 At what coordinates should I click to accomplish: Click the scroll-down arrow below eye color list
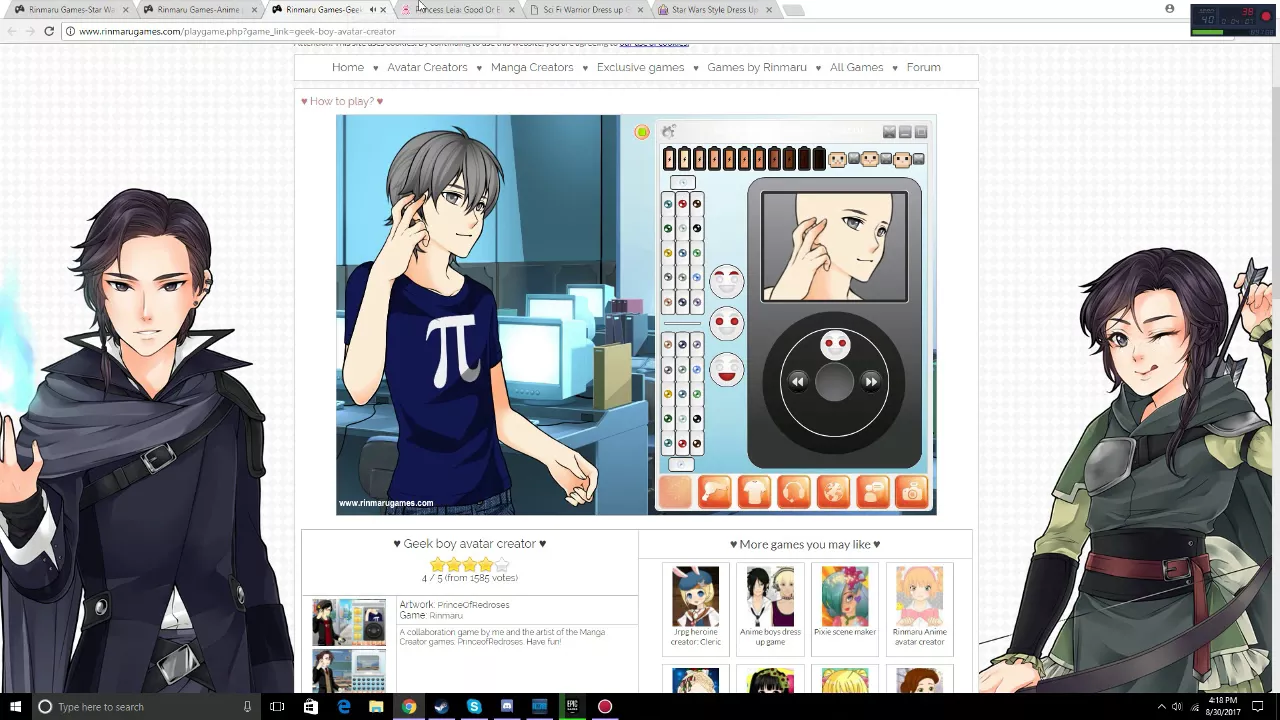pyautogui.click(x=681, y=464)
